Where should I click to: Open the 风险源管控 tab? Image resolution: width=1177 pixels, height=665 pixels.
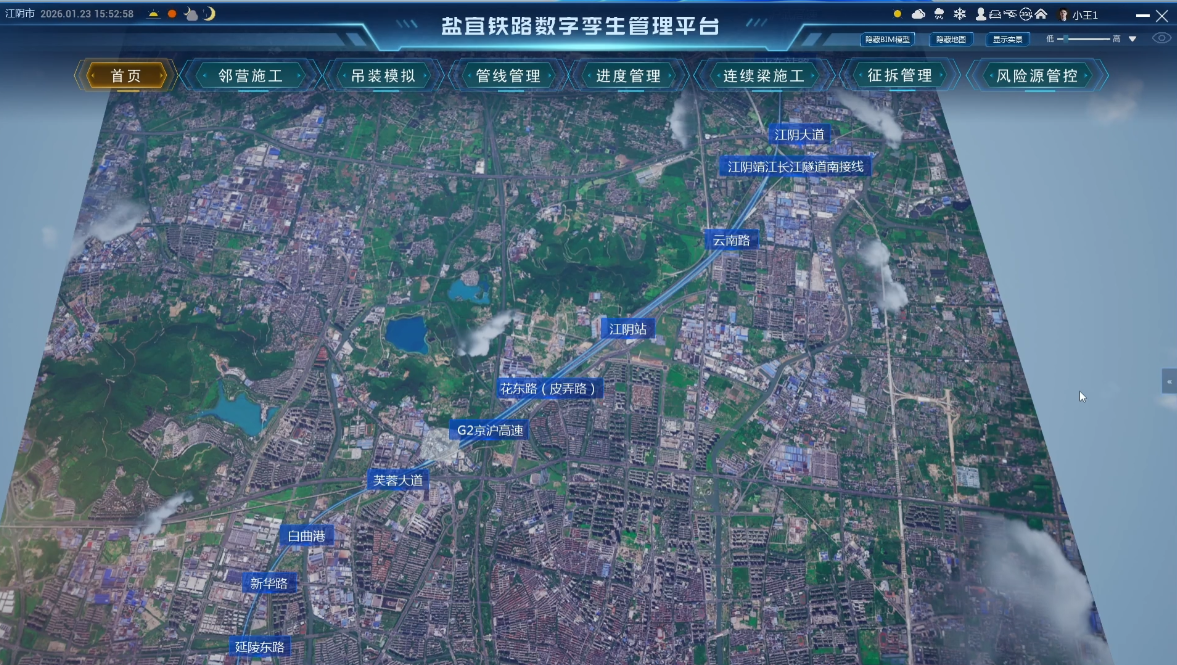(1037, 73)
